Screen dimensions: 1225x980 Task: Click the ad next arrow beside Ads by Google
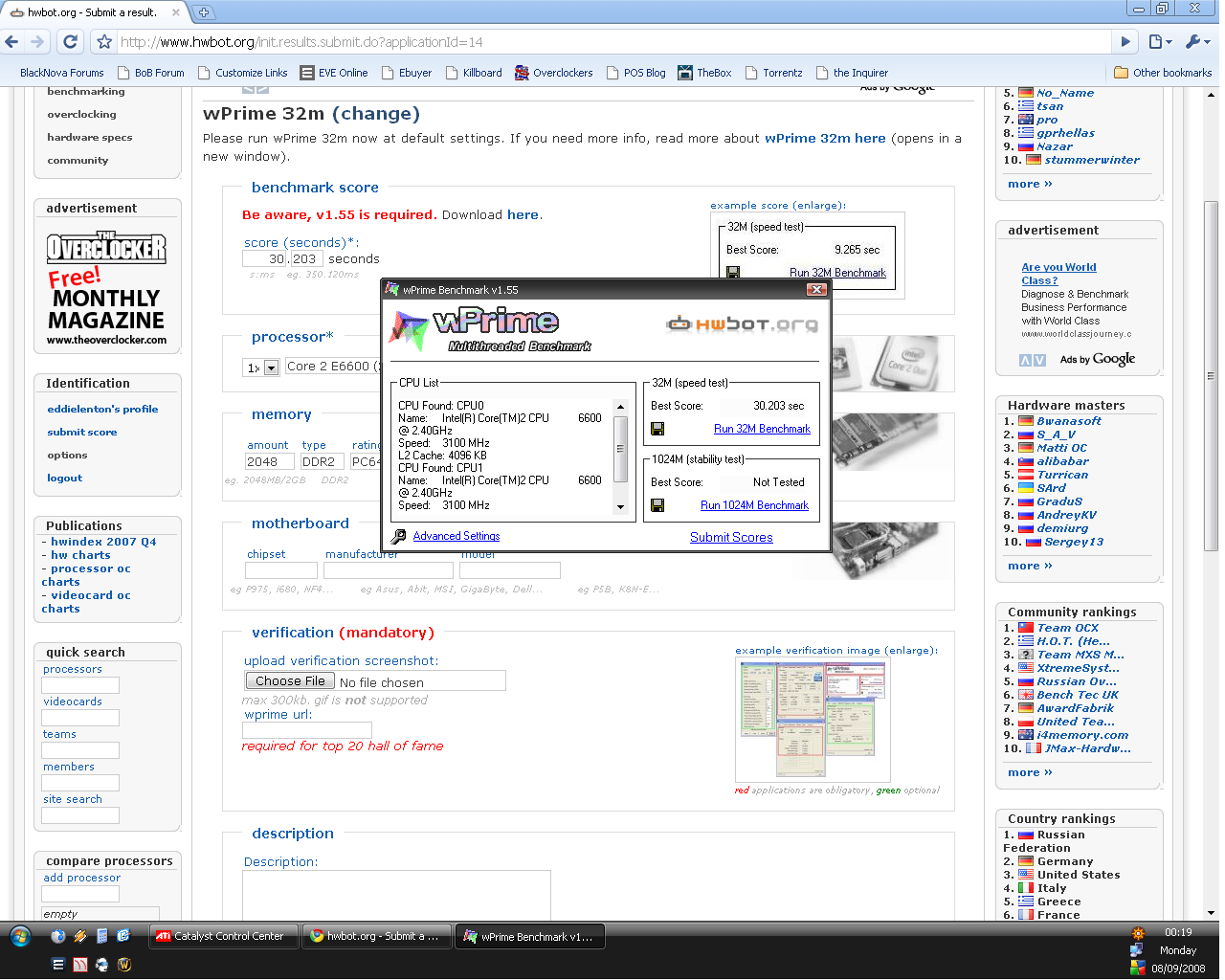tap(1039, 360)
